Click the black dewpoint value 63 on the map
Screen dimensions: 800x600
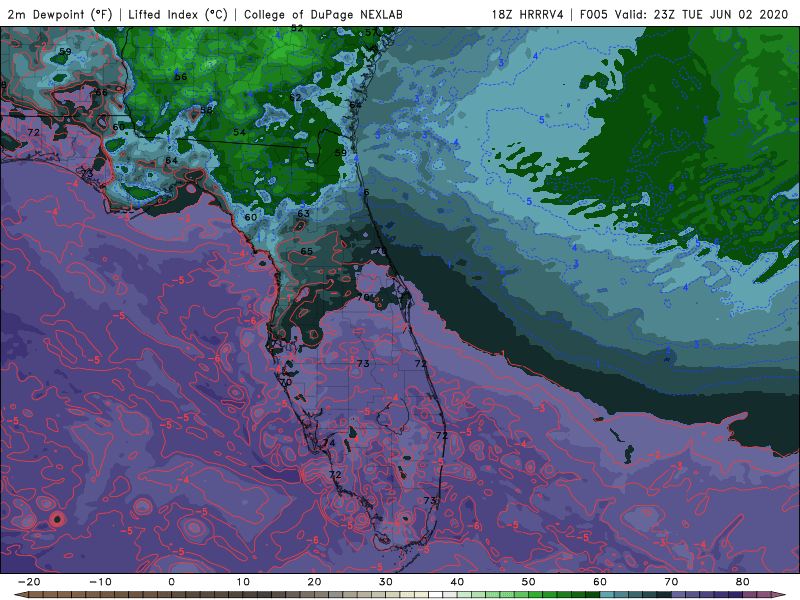[x=304, y=213]
